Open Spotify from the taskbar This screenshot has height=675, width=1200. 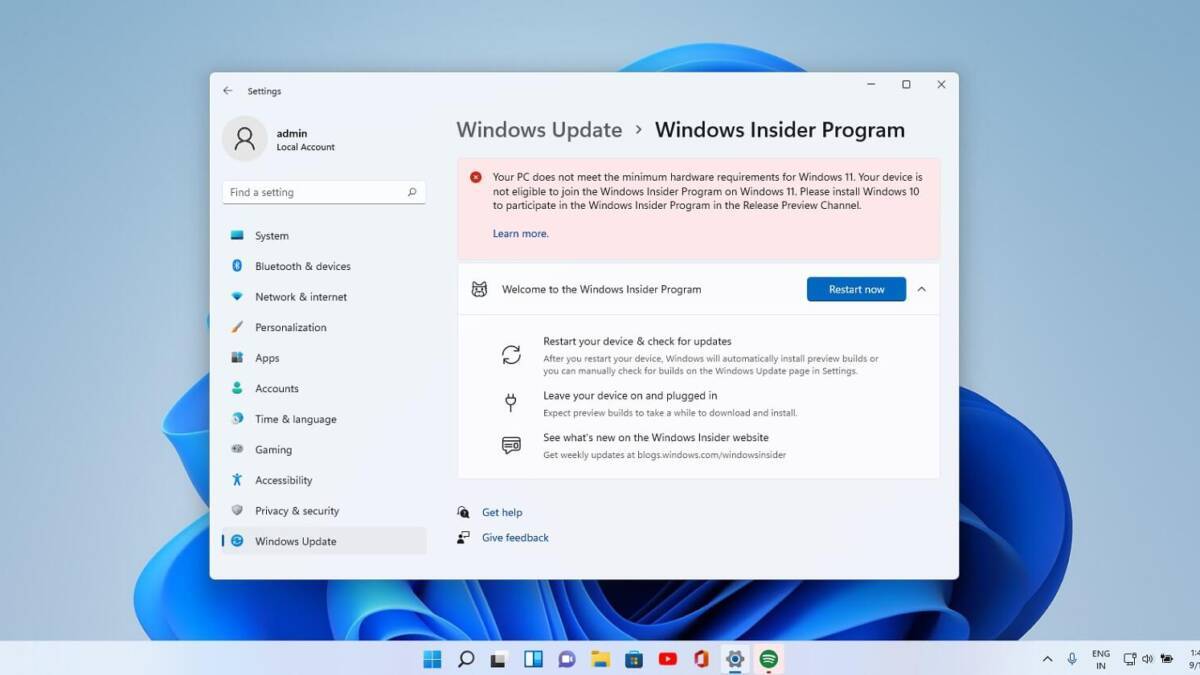(769, 659)
